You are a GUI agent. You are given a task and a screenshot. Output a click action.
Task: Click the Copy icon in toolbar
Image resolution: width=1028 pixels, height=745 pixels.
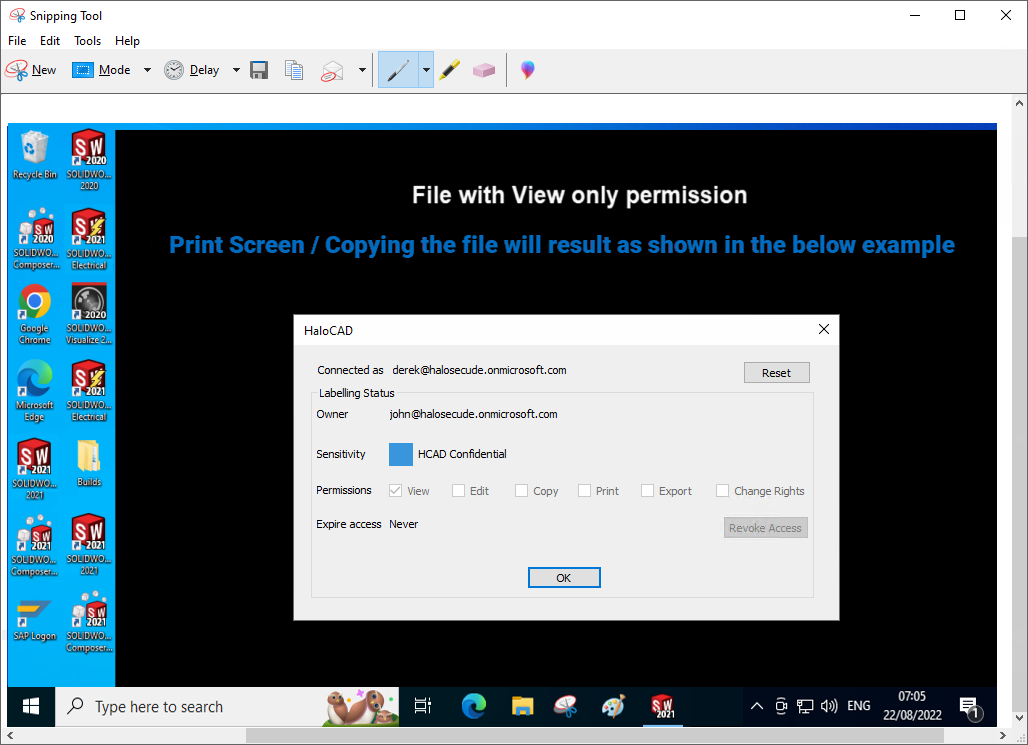point(293,70)
